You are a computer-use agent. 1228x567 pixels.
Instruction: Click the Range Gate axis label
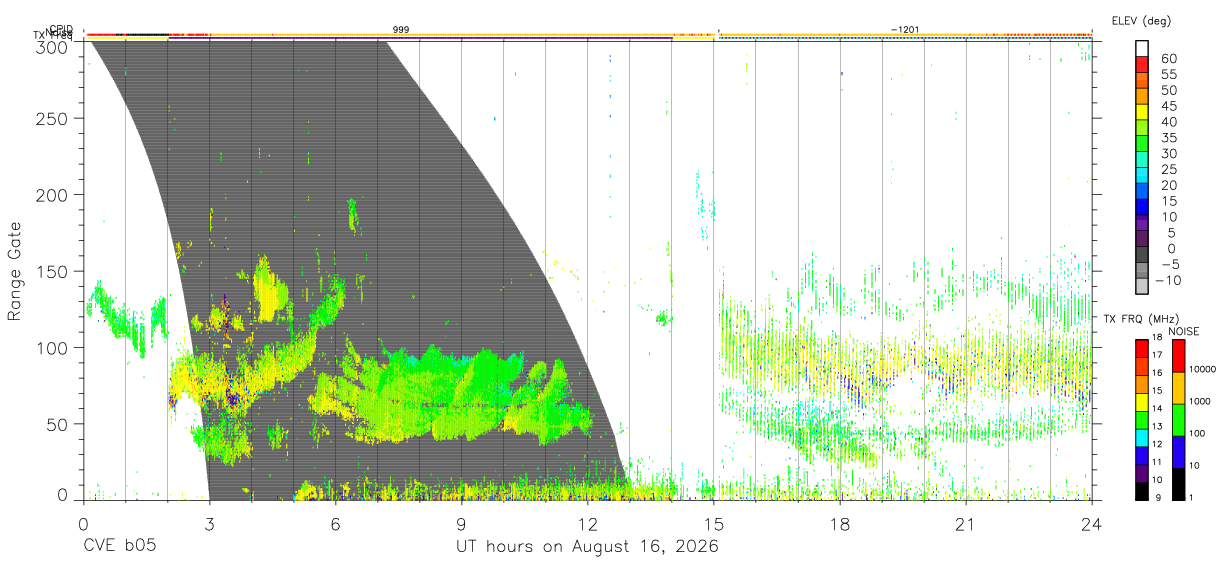pyautogui.click(x=15, y=271)
